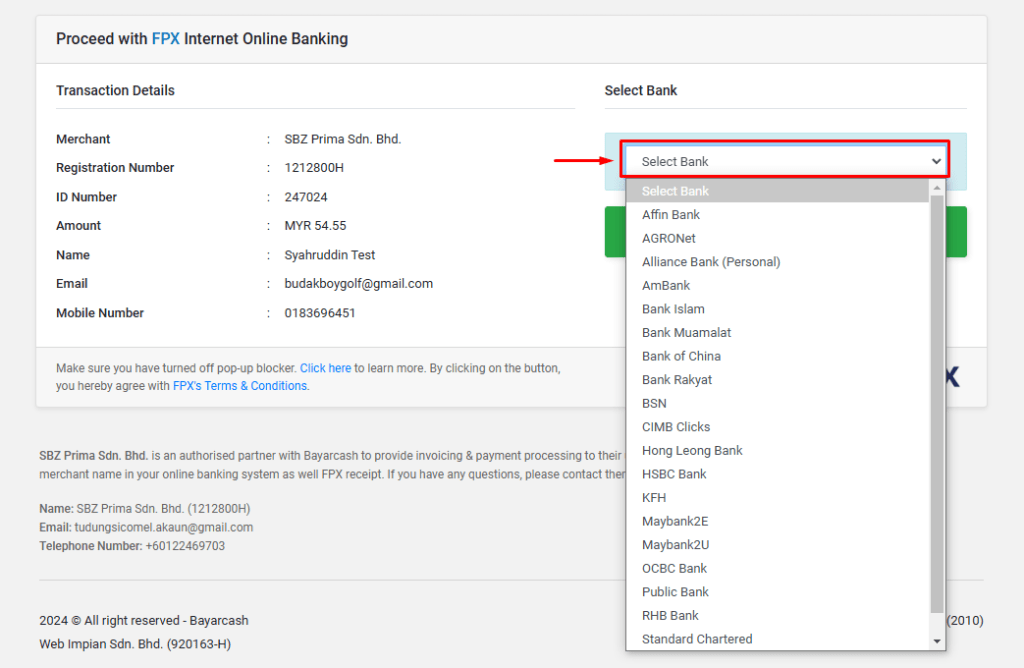The width and height of the screenshot is (1024, 668).
Task: Click the merchant name SBZ Prima Sdn. Bhd.
Action: (x=343, y=139)
